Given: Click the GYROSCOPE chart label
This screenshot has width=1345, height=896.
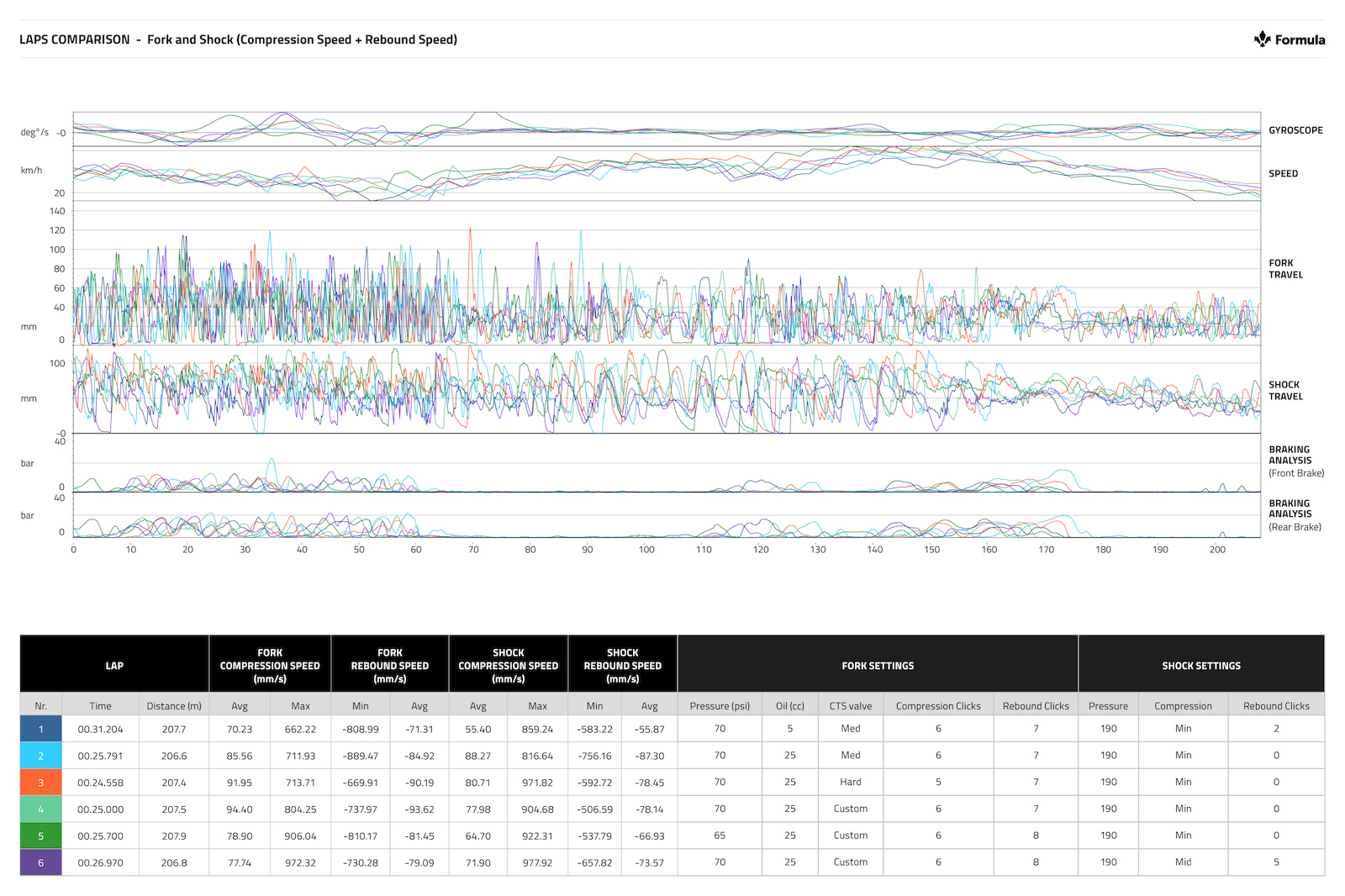Looking at the screenshot, I should click(1295, 130).
